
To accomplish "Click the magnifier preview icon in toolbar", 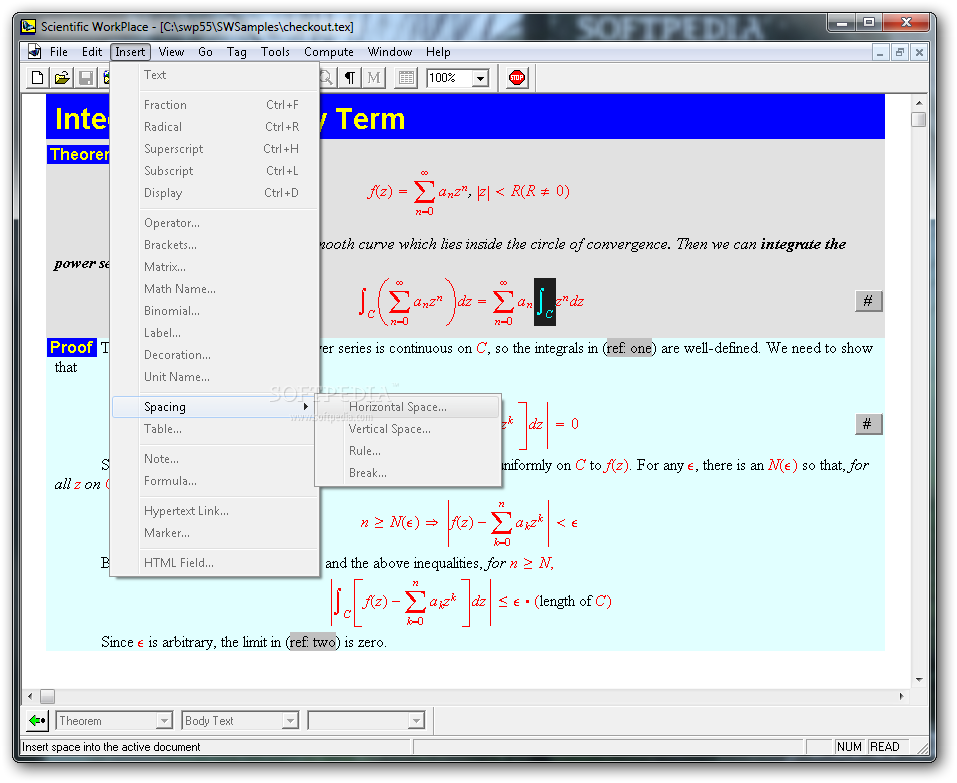I will [x=327, y=78].
